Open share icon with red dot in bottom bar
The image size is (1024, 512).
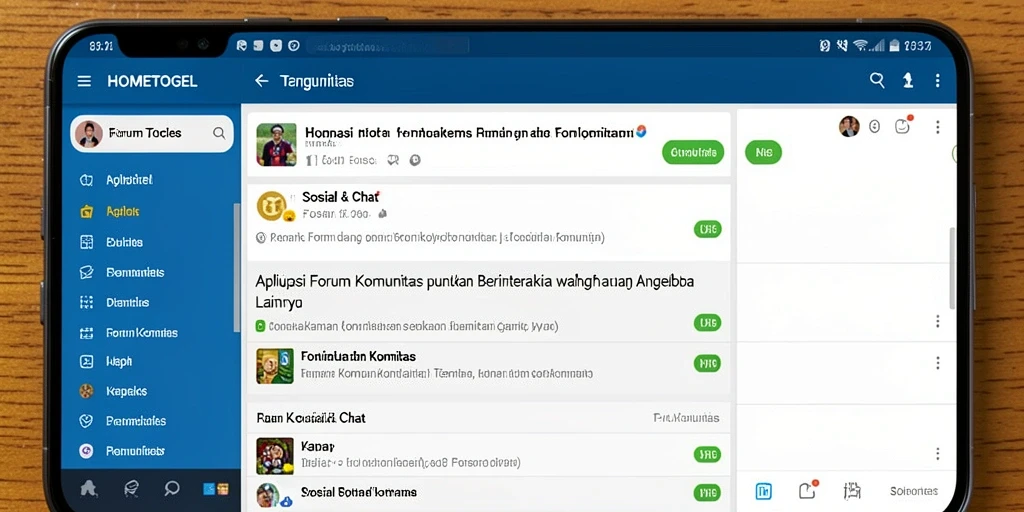(x=808, y=490)
